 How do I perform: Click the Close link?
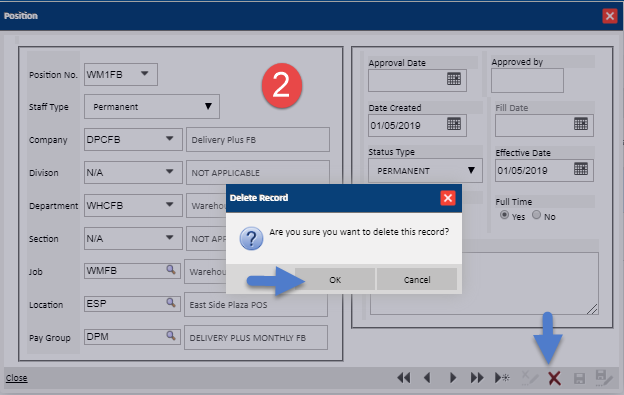[x=16, y=377]
